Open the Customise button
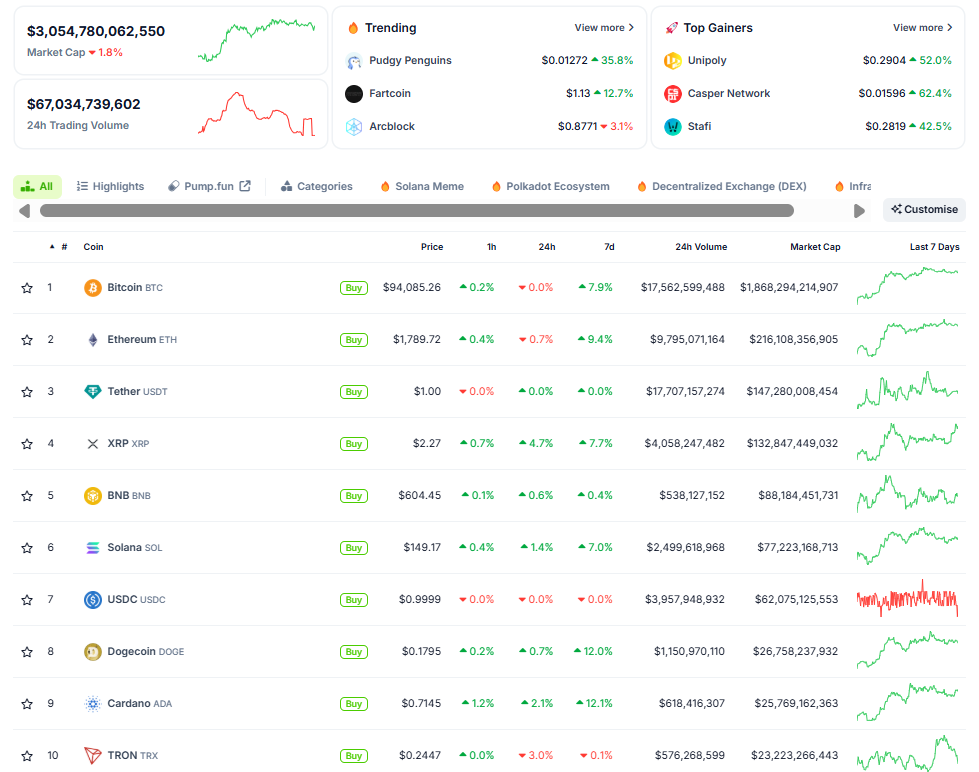The width and height of the screenshot is (979, 772). (x=924, y=210)
